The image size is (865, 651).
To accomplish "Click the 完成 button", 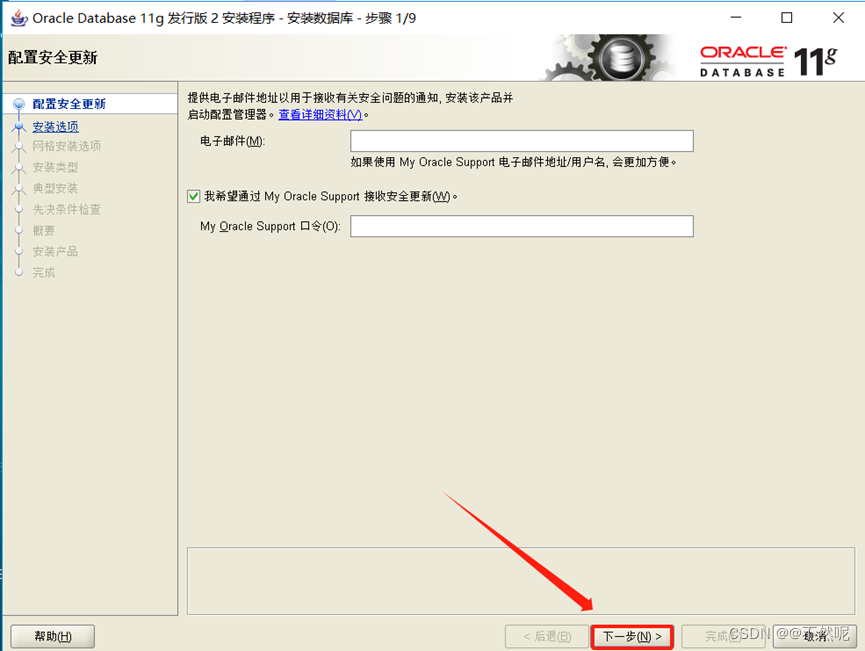I will click(723, 637).
